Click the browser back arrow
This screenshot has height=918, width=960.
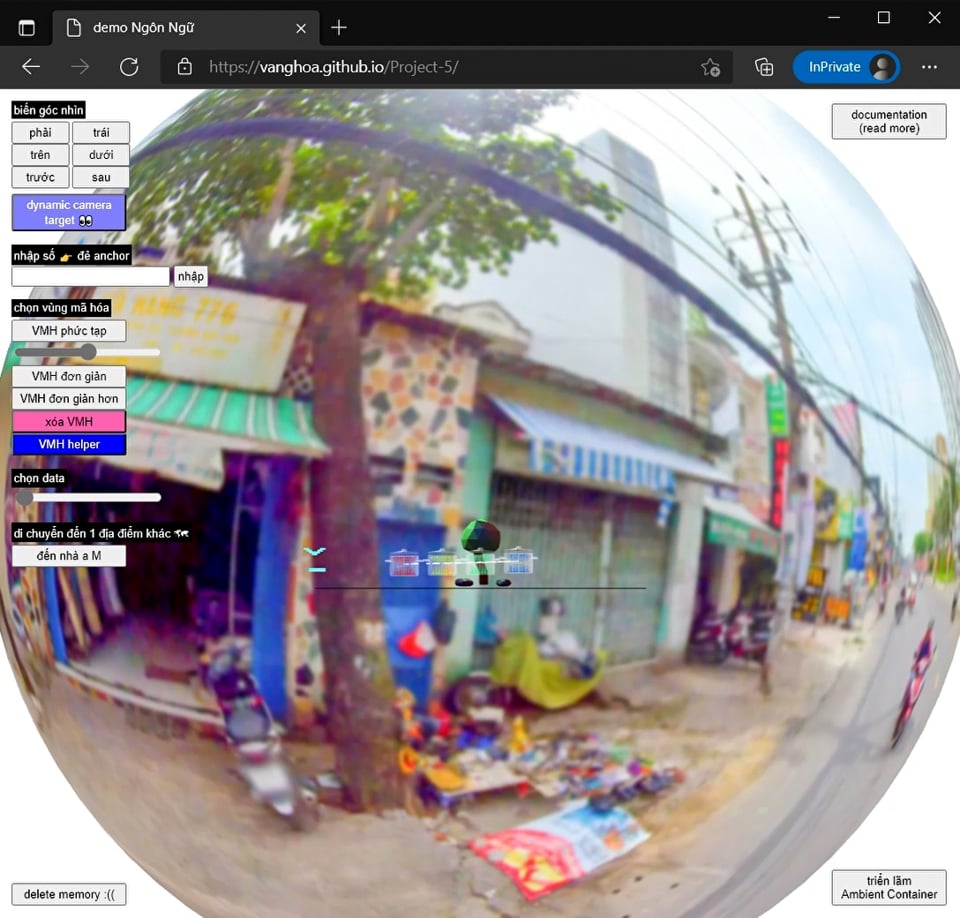(x=31, y=67)
